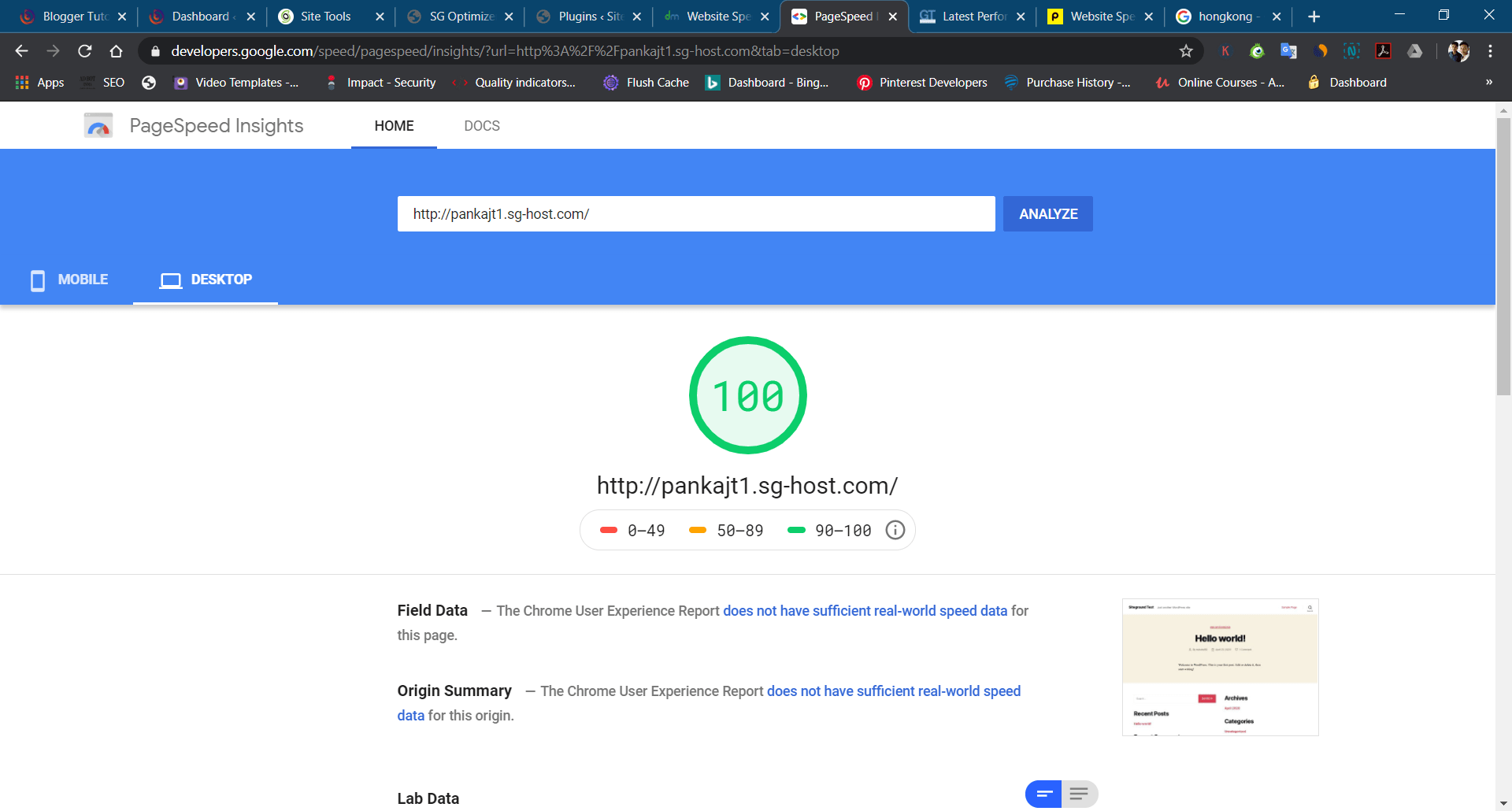This screenshot has height=811, width=1512.
Task: Go forward using the browser arrow
Action: point(53,51)
